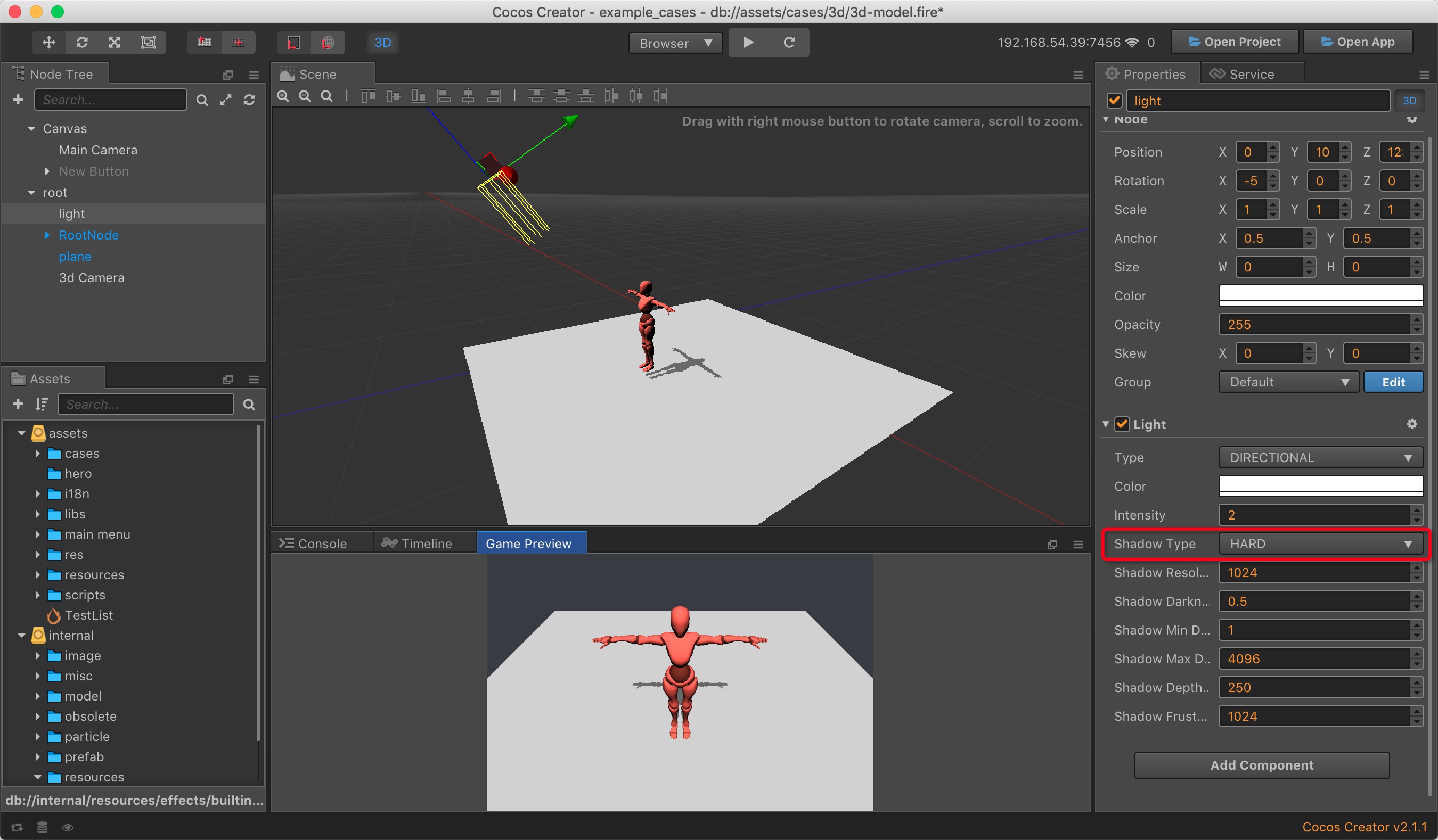Open the Light Type DIRECTIONAL dropdown
The height and width of the screenshot is (840, 1438).
pyautogui.click(x=1317, y=457)
